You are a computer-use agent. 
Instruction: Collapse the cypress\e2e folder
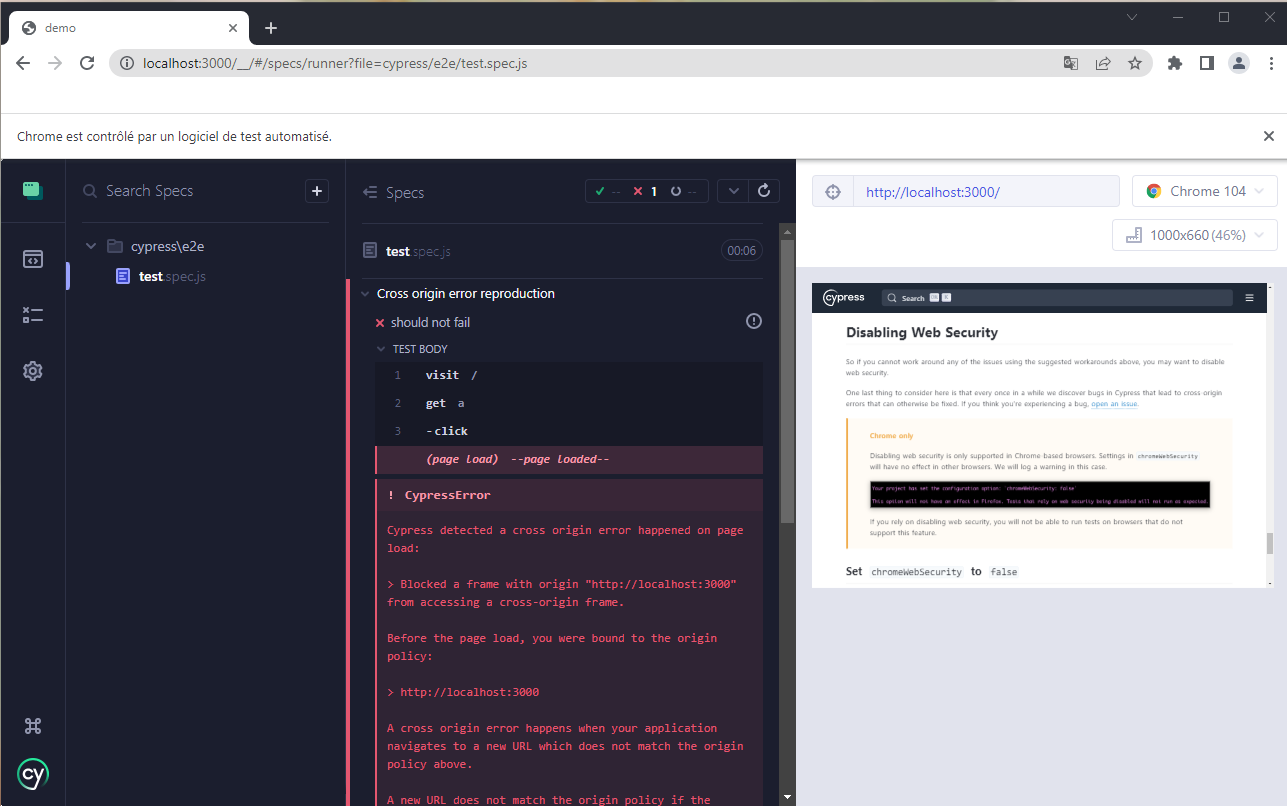click(91, 246)
